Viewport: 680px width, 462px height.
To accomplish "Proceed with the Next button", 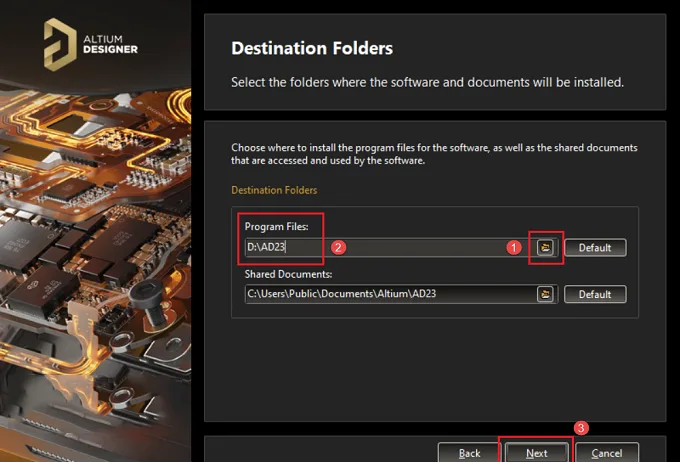I will pyautogui.click(x=537, y=453).
